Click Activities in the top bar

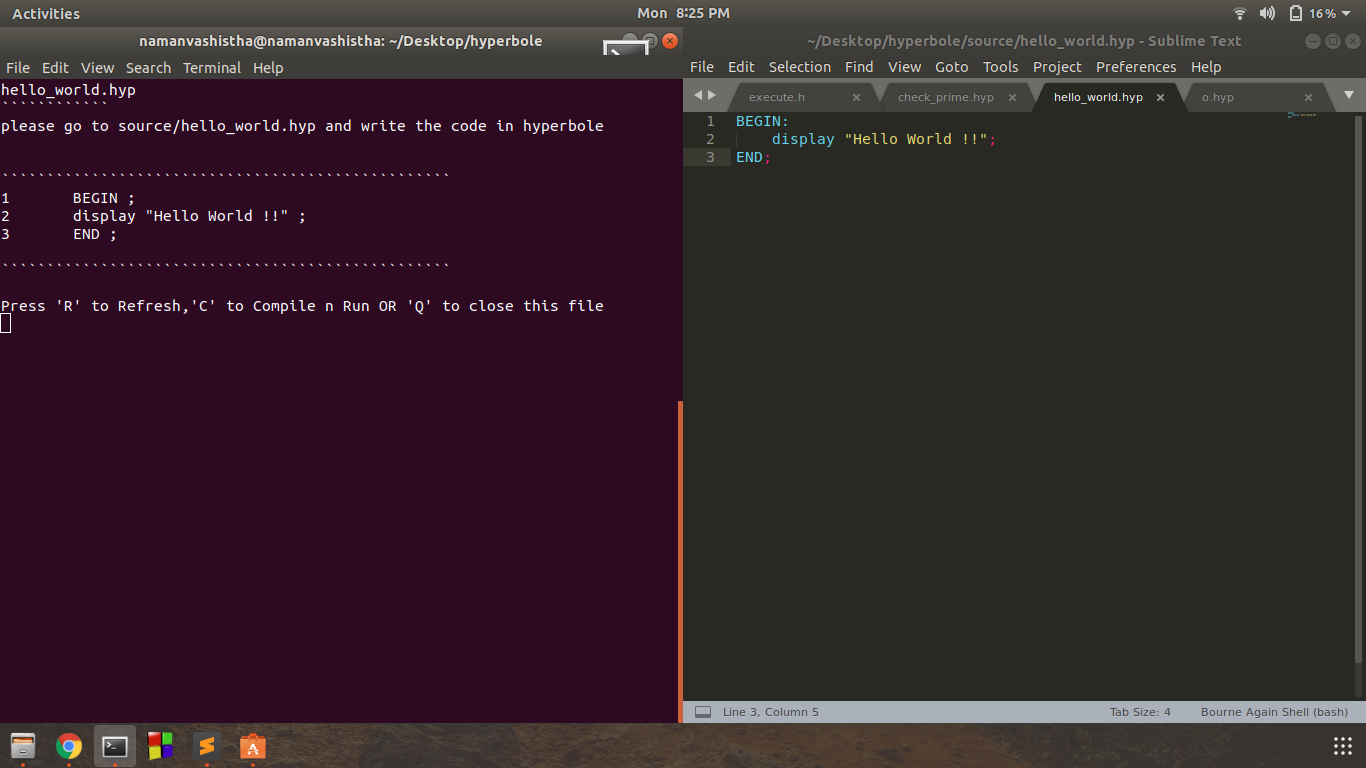pos(46,13)
